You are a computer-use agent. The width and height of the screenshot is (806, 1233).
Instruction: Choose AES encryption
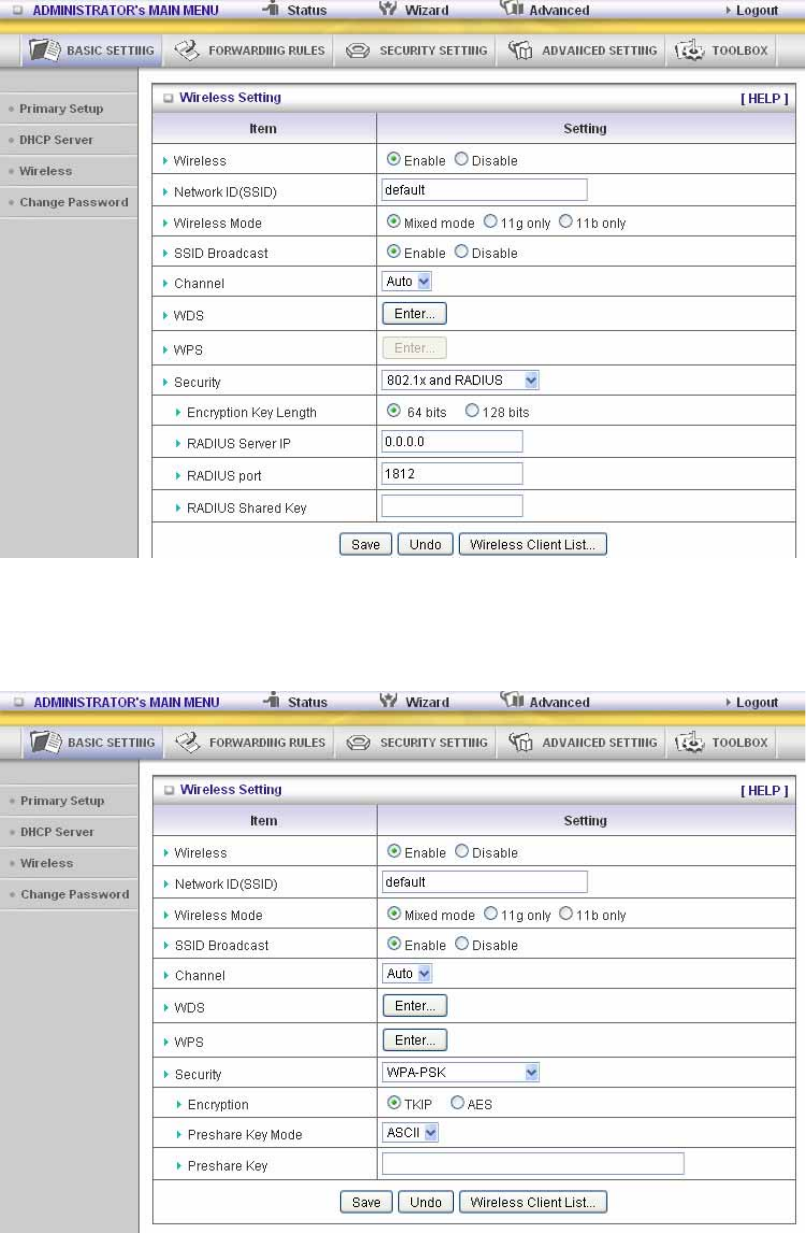tap(457, 1104)
